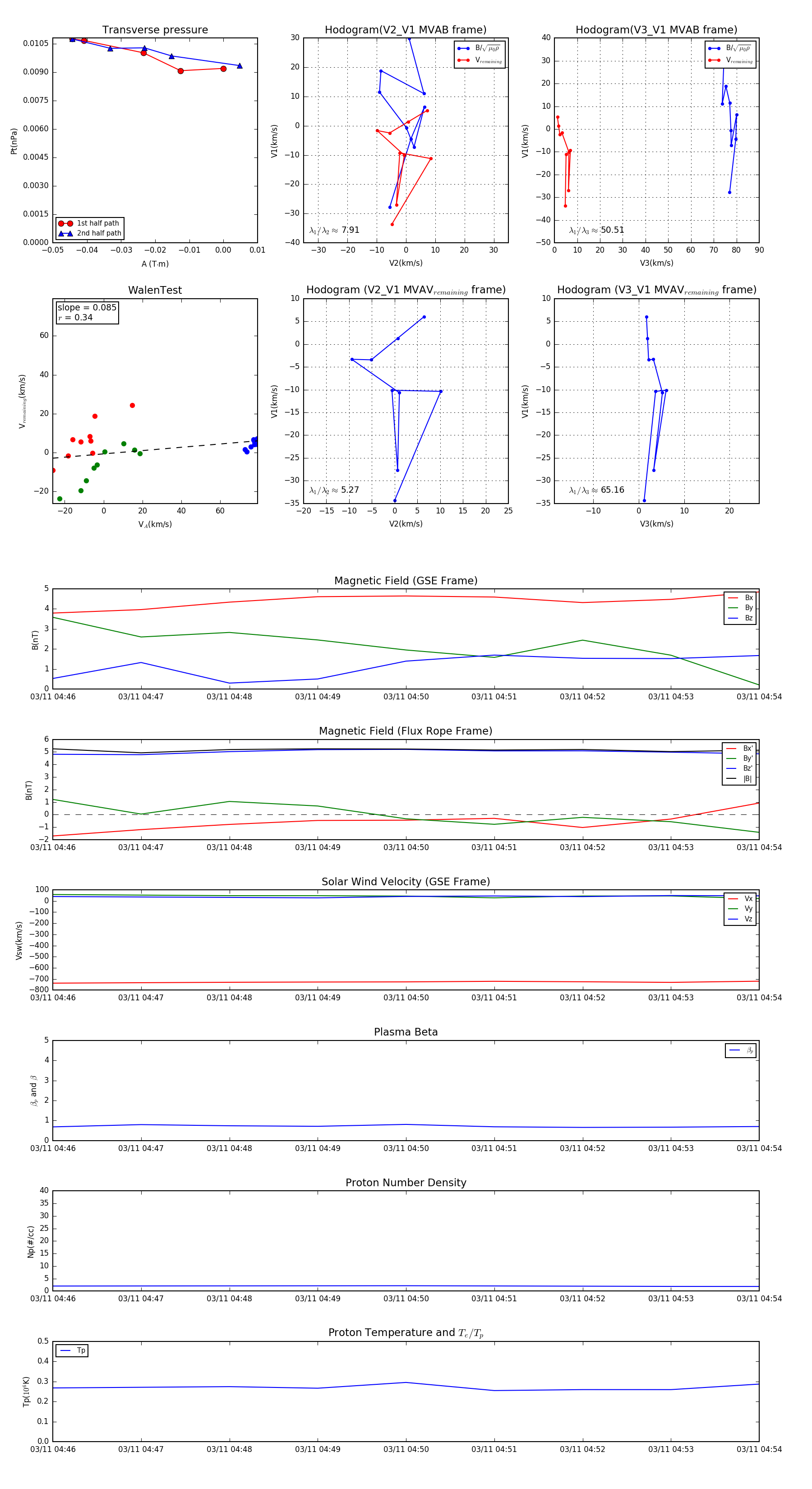Select the Bx' legend entry in Flux Rope plot
Image resolution: width=812 pixels, height=1489 pixels.
740,749
